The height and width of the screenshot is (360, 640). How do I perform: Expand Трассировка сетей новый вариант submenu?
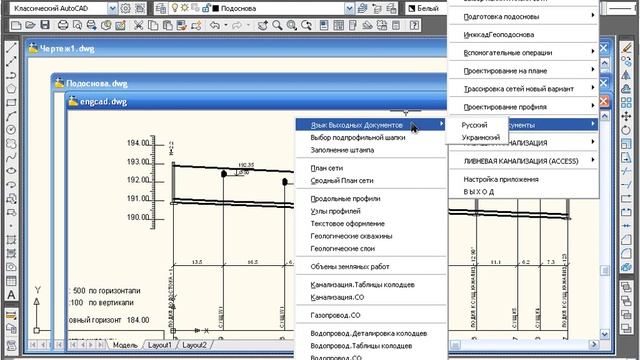(524, 89)
